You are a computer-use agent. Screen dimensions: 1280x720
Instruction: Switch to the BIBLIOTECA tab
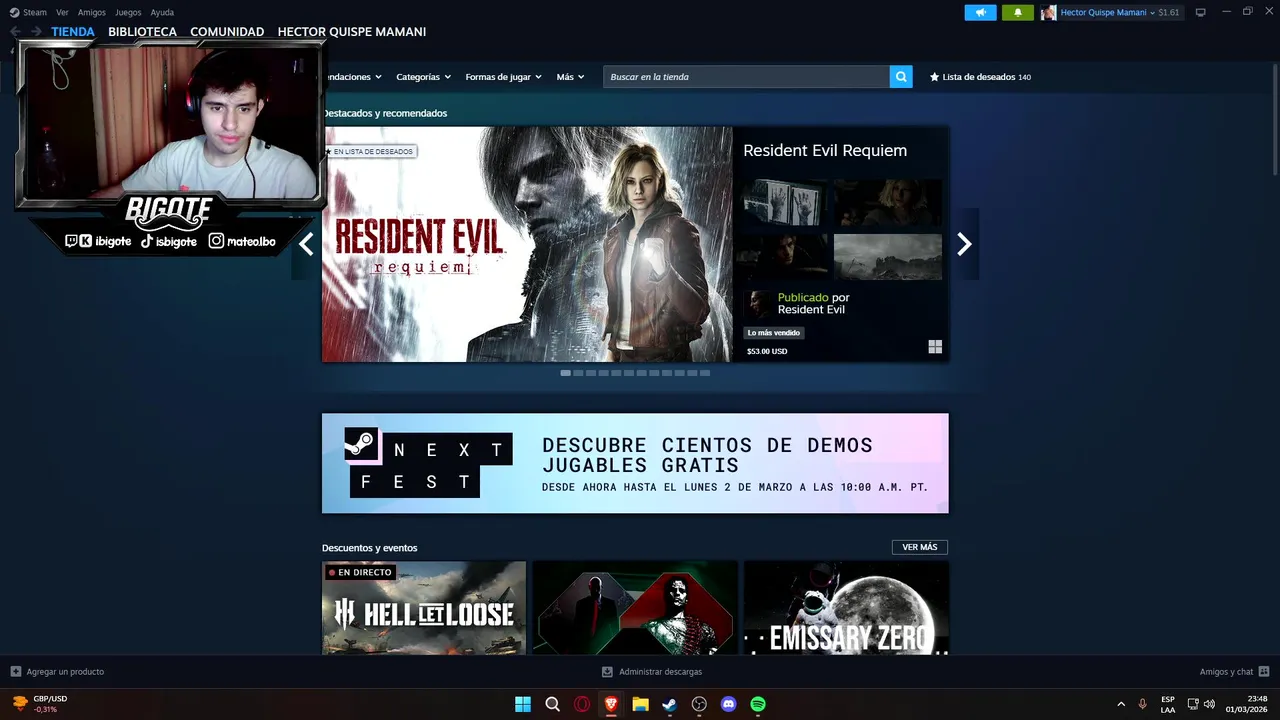(142, 32)
